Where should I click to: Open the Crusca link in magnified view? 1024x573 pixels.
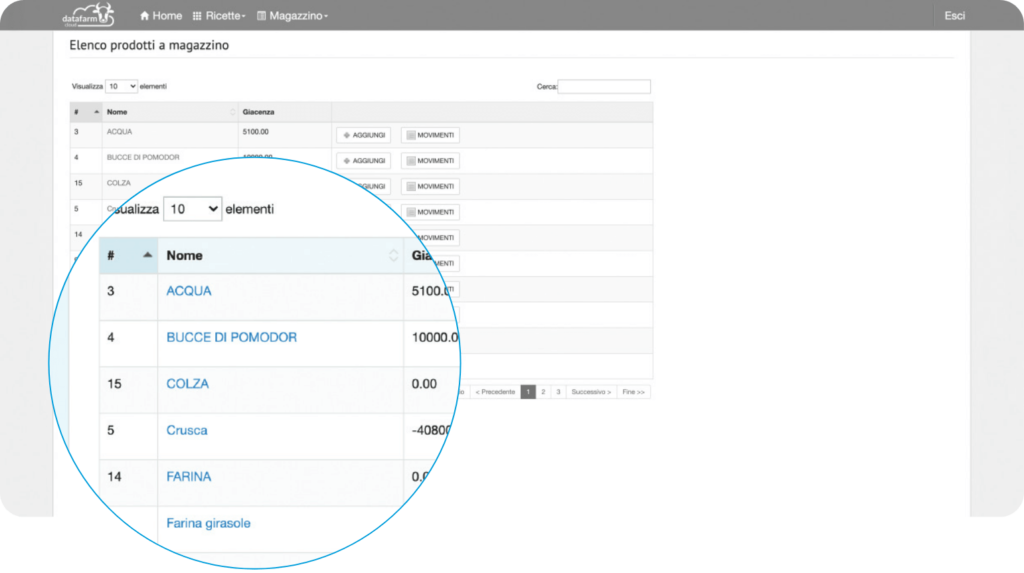pyautogui.click(x=187, y=431)
